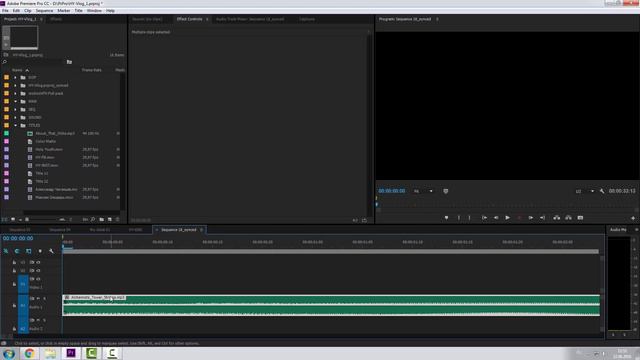This screenshot has height=360, width=640.
Task: Click the Lift button in Program monitor
Action: click(x=557, y=218)
